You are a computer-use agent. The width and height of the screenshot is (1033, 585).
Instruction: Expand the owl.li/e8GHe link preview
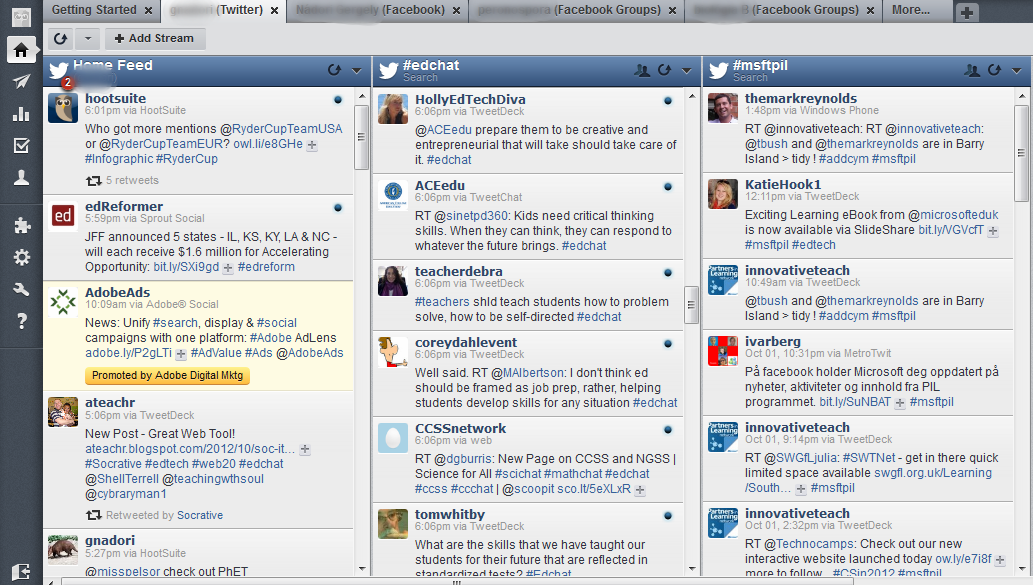312,145
